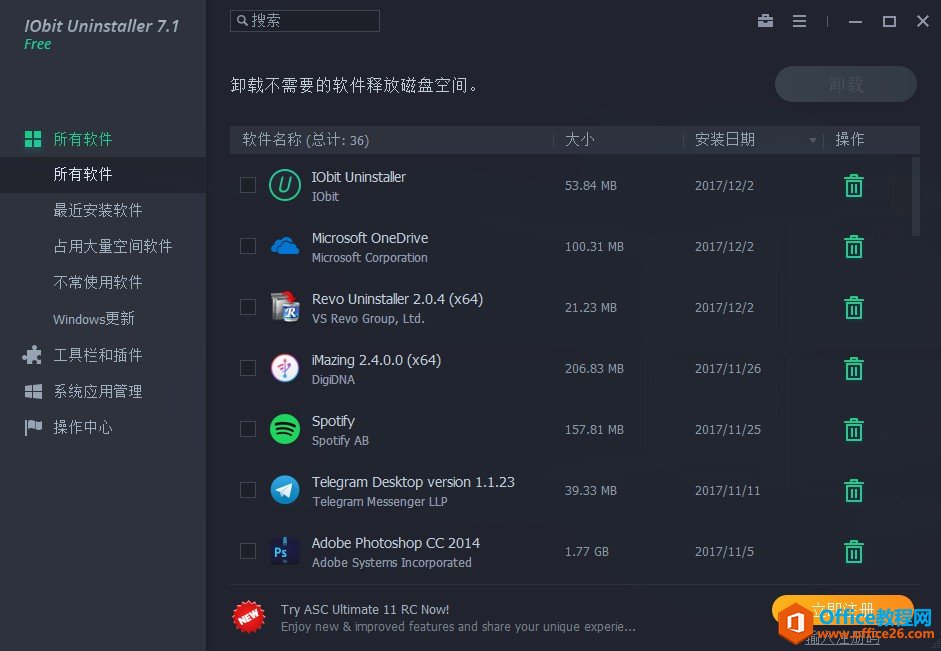The height and width of the screenshot is (651, 941).
Task: Check the Spotify checkbox
Action: [248, 429]
